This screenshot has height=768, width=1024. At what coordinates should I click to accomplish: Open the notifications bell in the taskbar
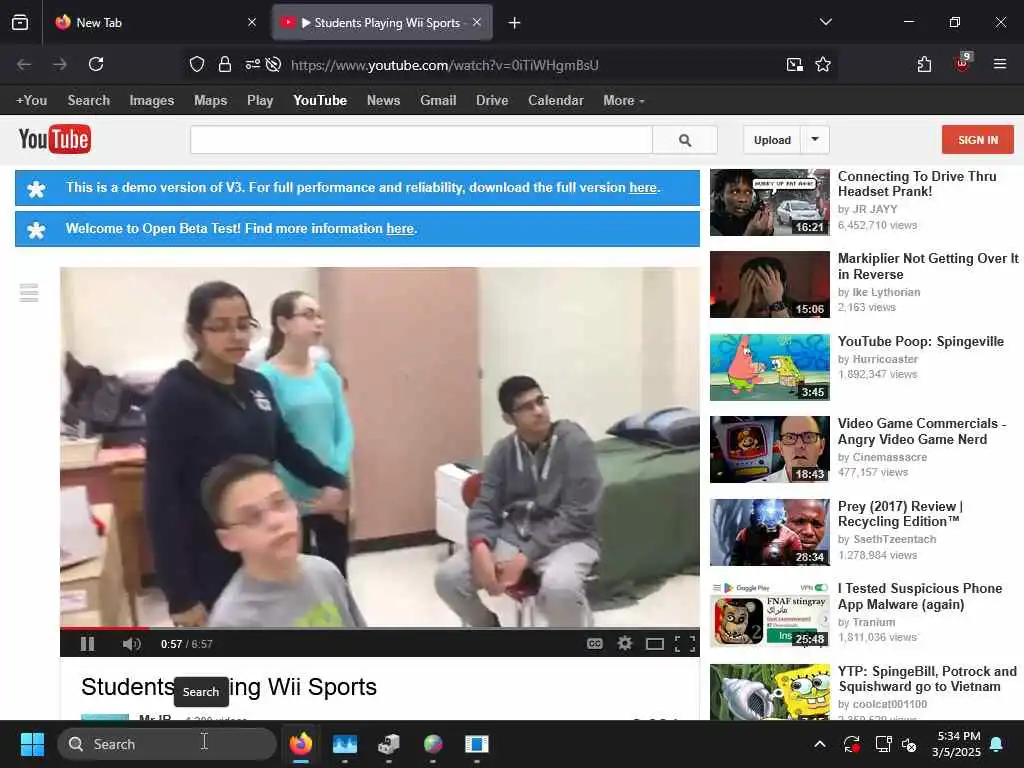[997, 744]
